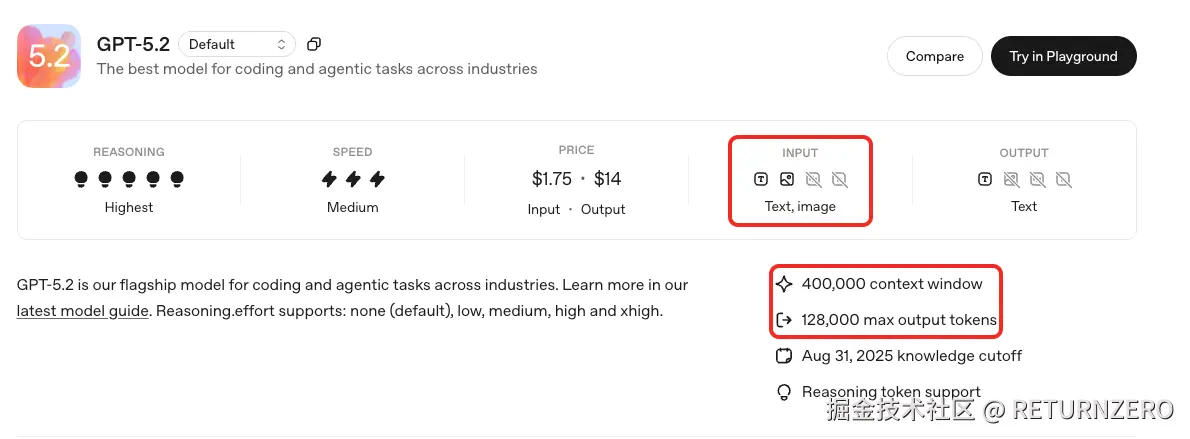Click the GPT-5.2 model logo thumbnail
This screenshot has height=439, width=1190.
coord(48,56)
